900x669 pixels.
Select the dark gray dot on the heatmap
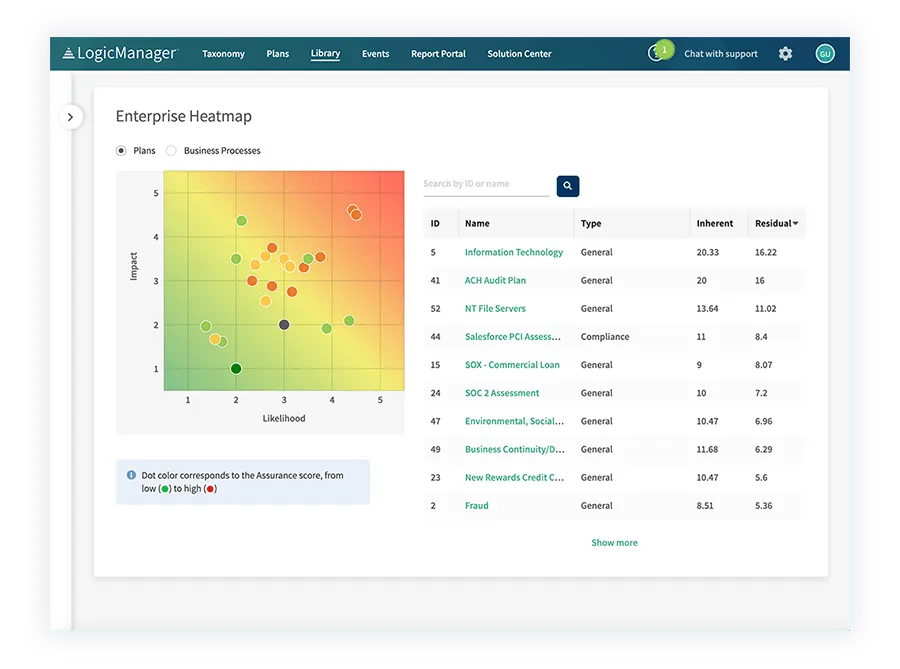284,325
